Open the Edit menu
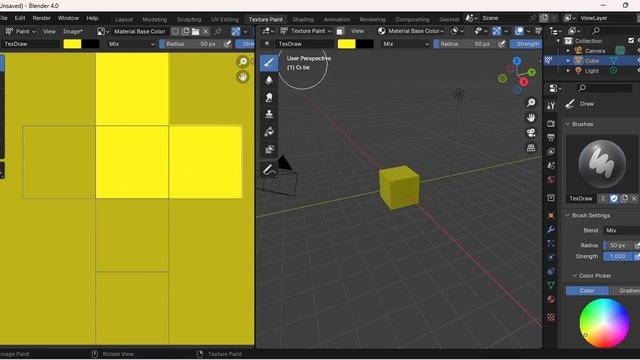The image size is (640, 360). pyautogui.click(x=20, y=18)
